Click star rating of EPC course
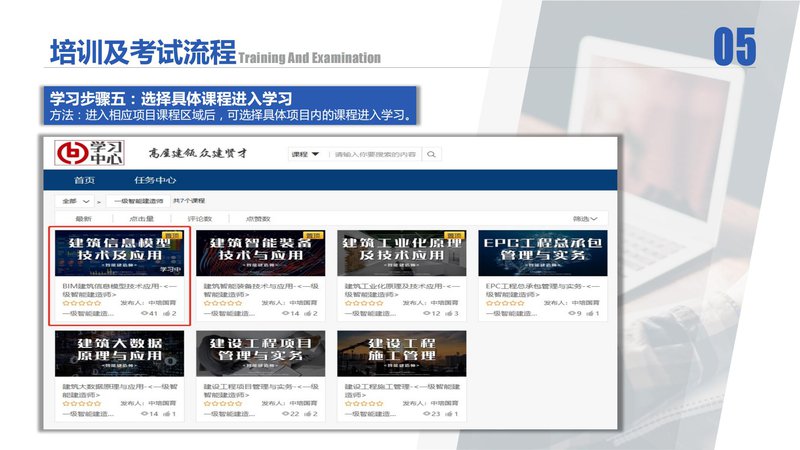The width and height of the screenshot is (800, 450). pos(505,303)
